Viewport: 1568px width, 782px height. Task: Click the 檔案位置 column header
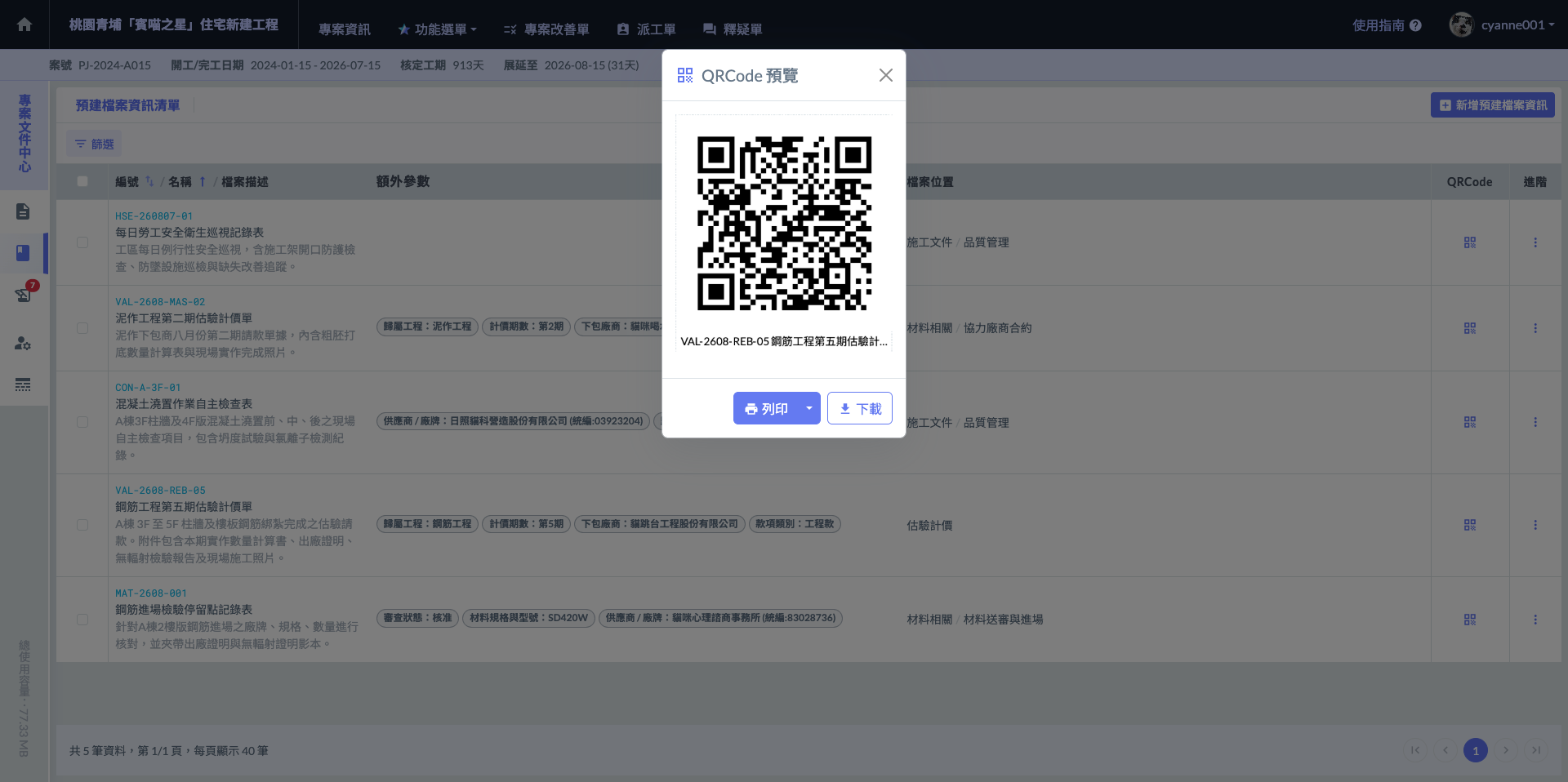(929, 182)
